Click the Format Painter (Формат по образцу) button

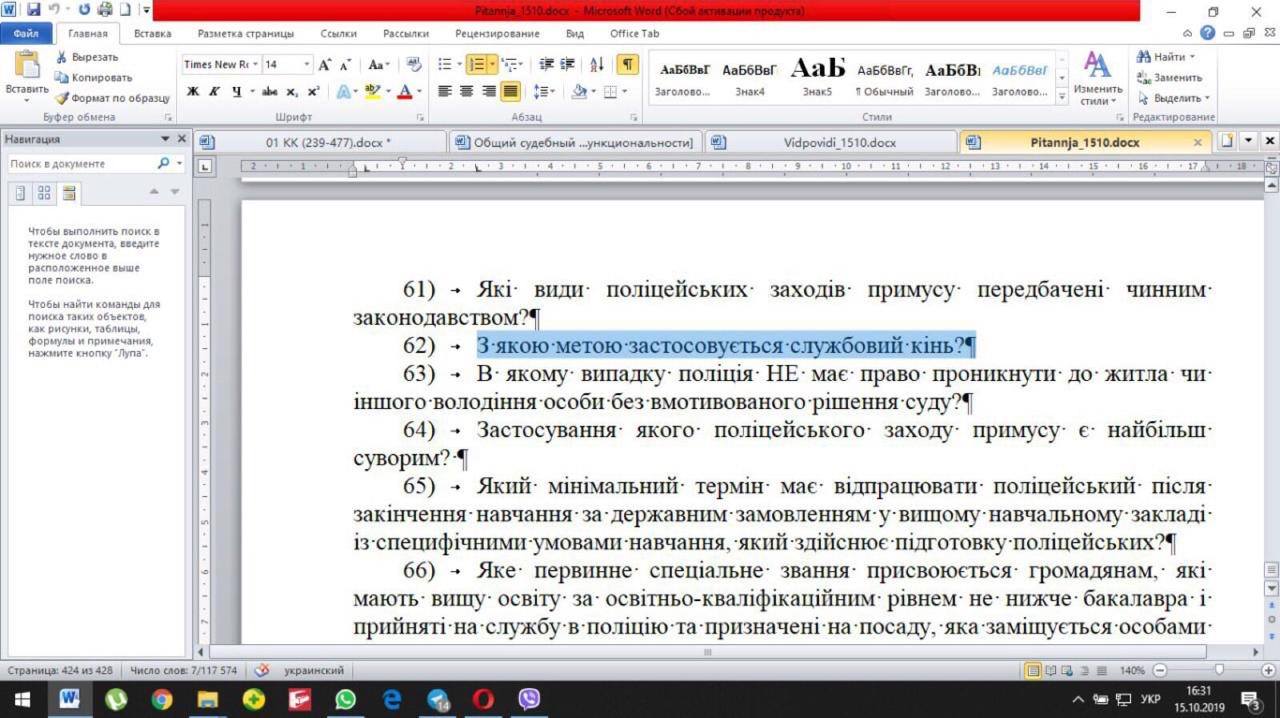[112, 98]
